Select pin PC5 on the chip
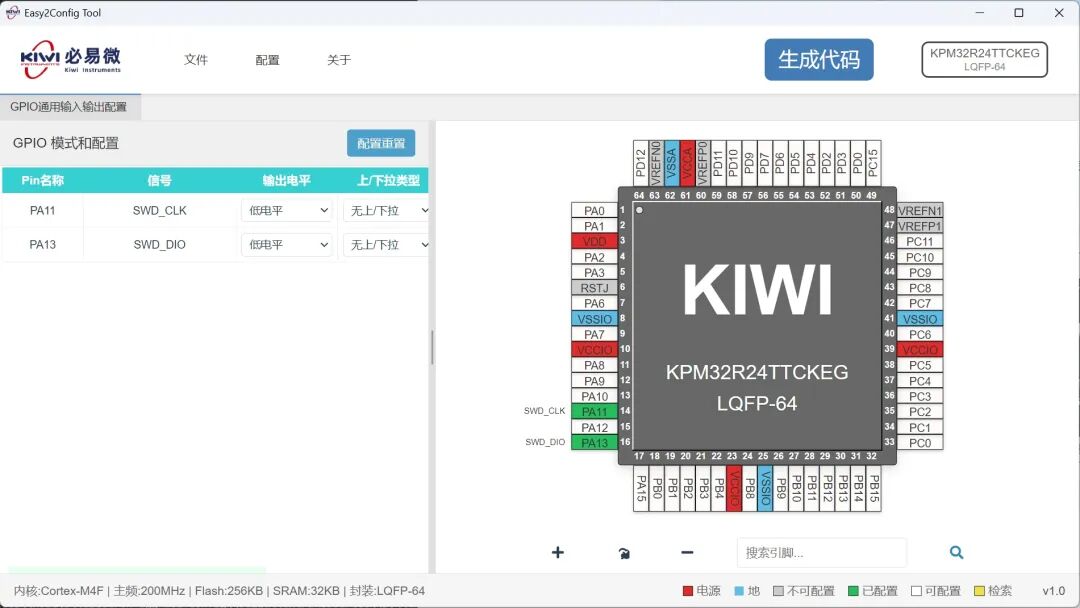The width and height of the screenshot is (1080, 608). coord(920,366)
